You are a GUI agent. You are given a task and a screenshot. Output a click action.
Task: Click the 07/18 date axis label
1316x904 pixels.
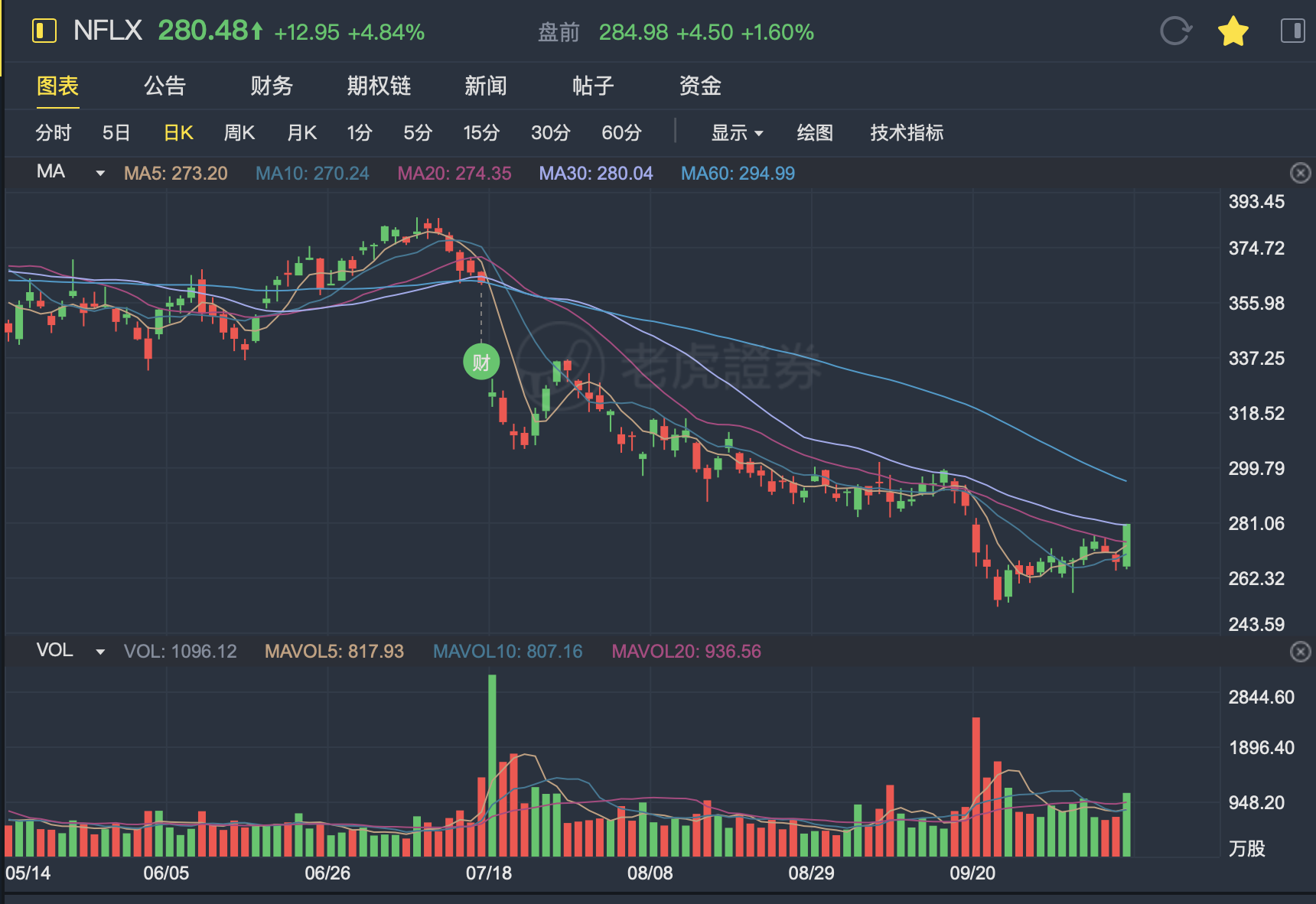point(489,873)
